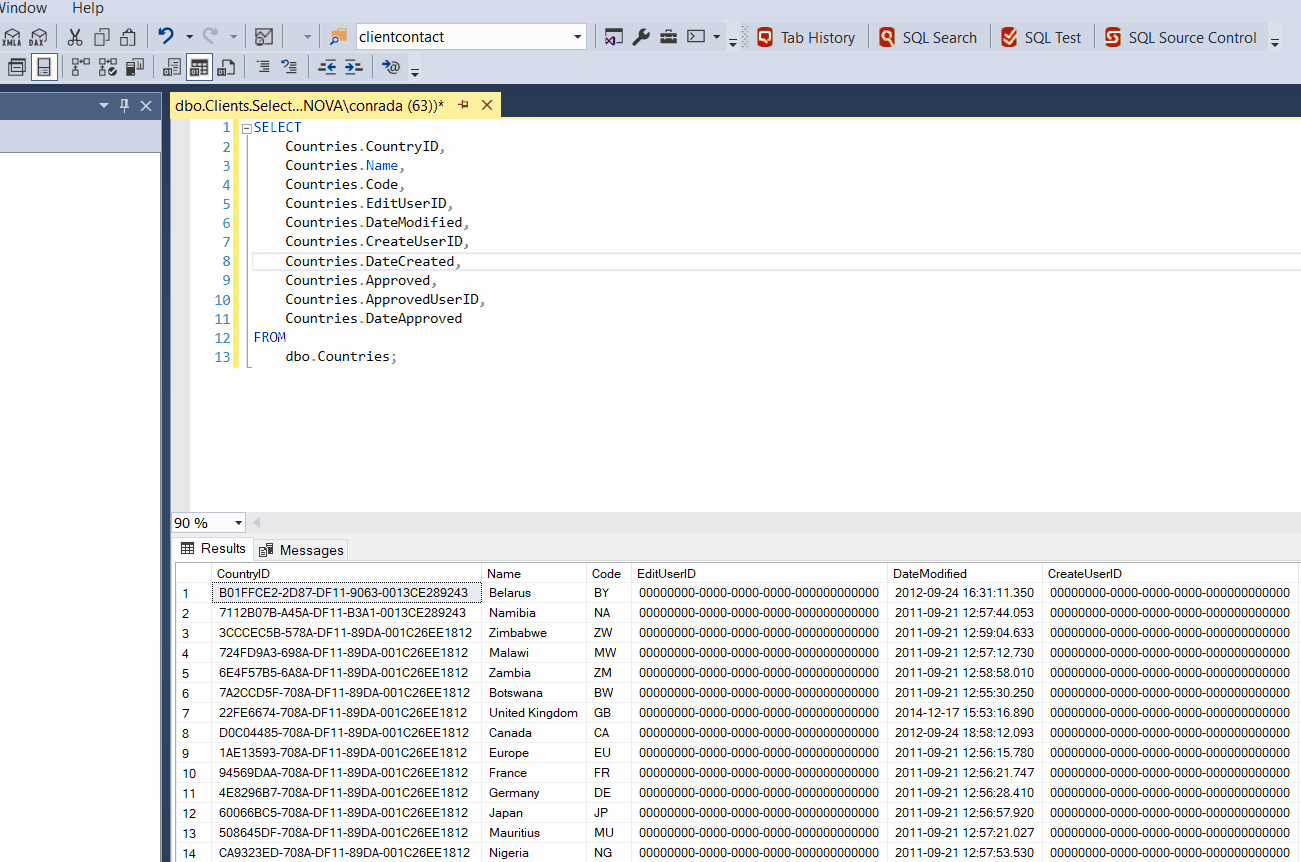Screen dimensions: 1301x862
Task: Open the Help menu
Action: pos(88,8)
